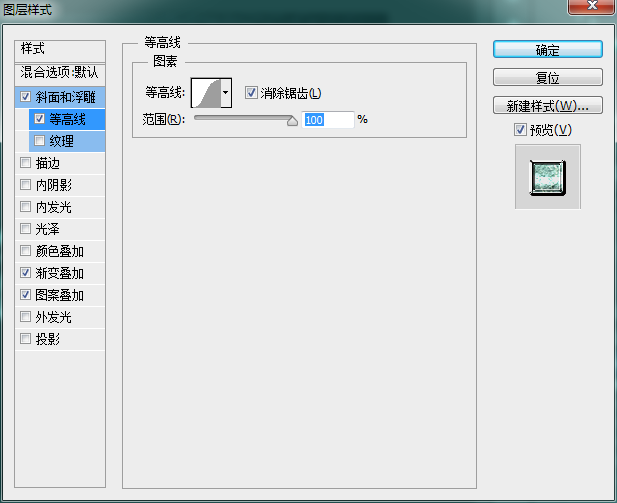Open 混合选项:默认 settings
This screenshot has height=503, width=617.
click(60, 73)
